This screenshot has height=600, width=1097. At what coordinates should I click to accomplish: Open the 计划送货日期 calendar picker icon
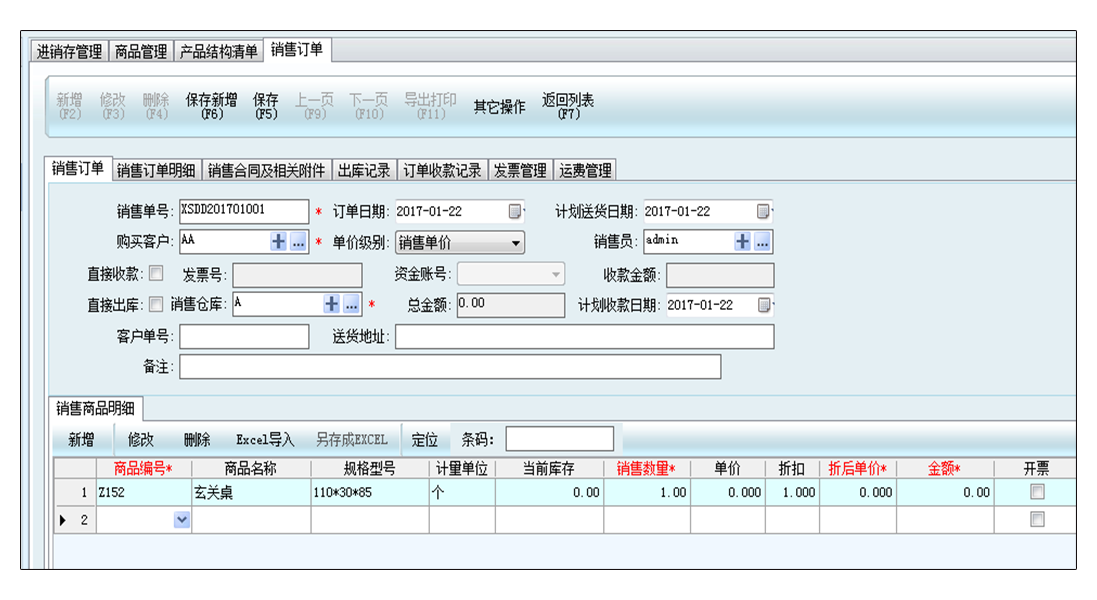click(x=764, y=212)
